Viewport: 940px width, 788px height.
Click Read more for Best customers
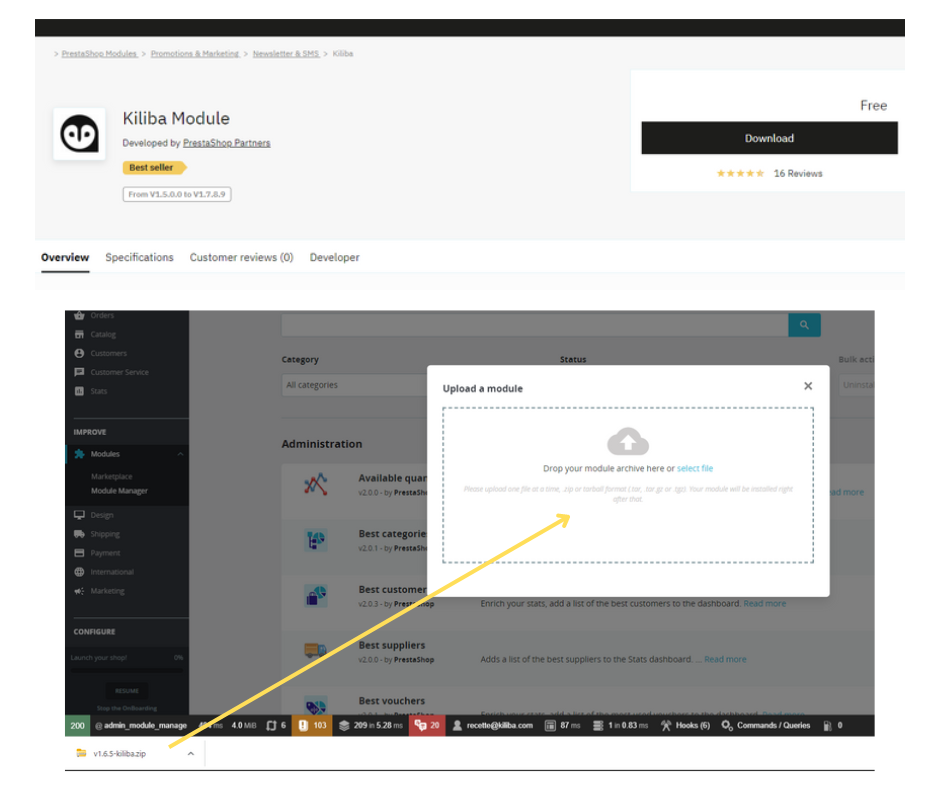pyautogui.click(x=764, y=604)
